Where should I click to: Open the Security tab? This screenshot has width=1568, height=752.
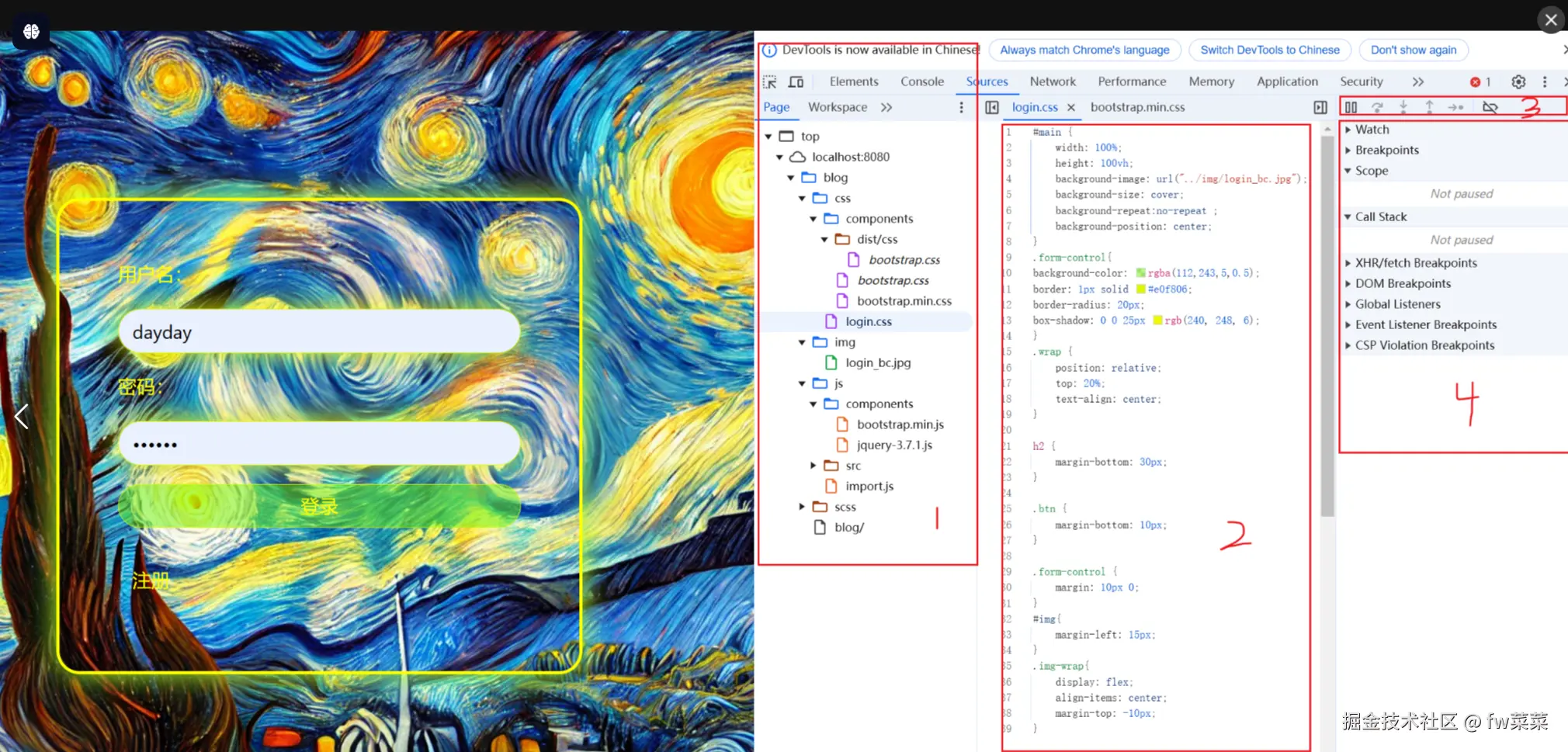pos(1362,81)
